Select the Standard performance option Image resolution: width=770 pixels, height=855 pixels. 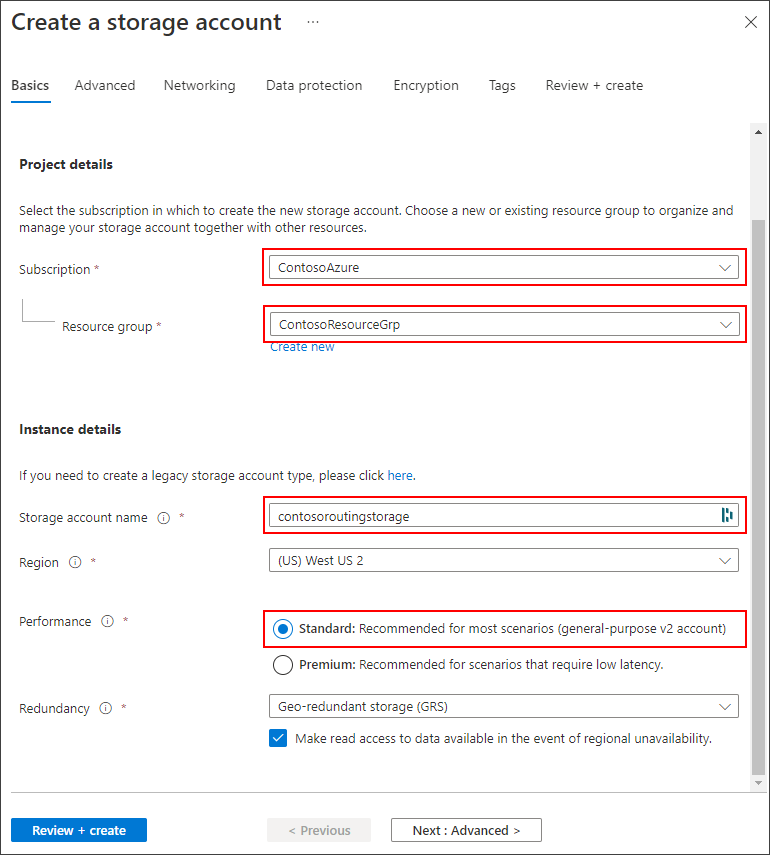coord(283,629)
